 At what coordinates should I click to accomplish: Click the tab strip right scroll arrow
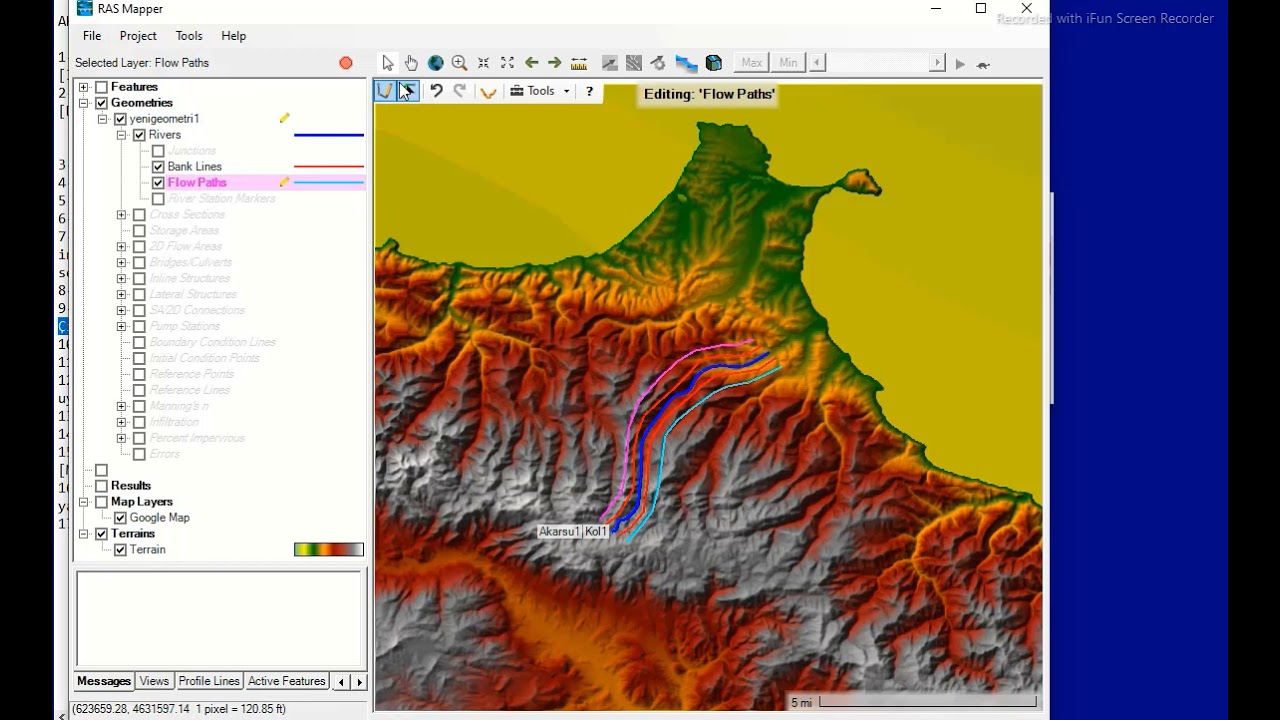(x=359, y=682)
